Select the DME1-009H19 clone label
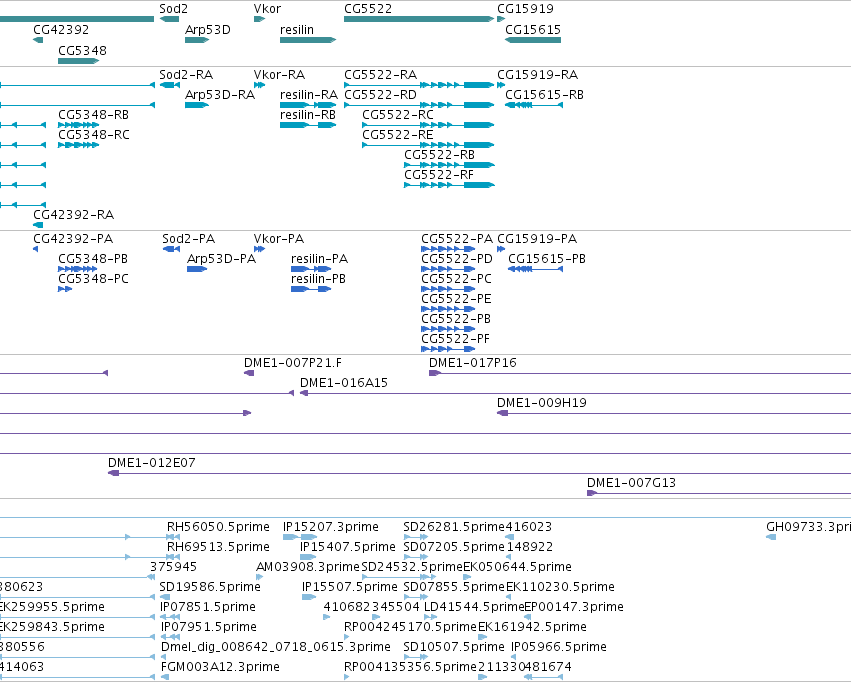This screenshot has height=682, width=851. 542,403
